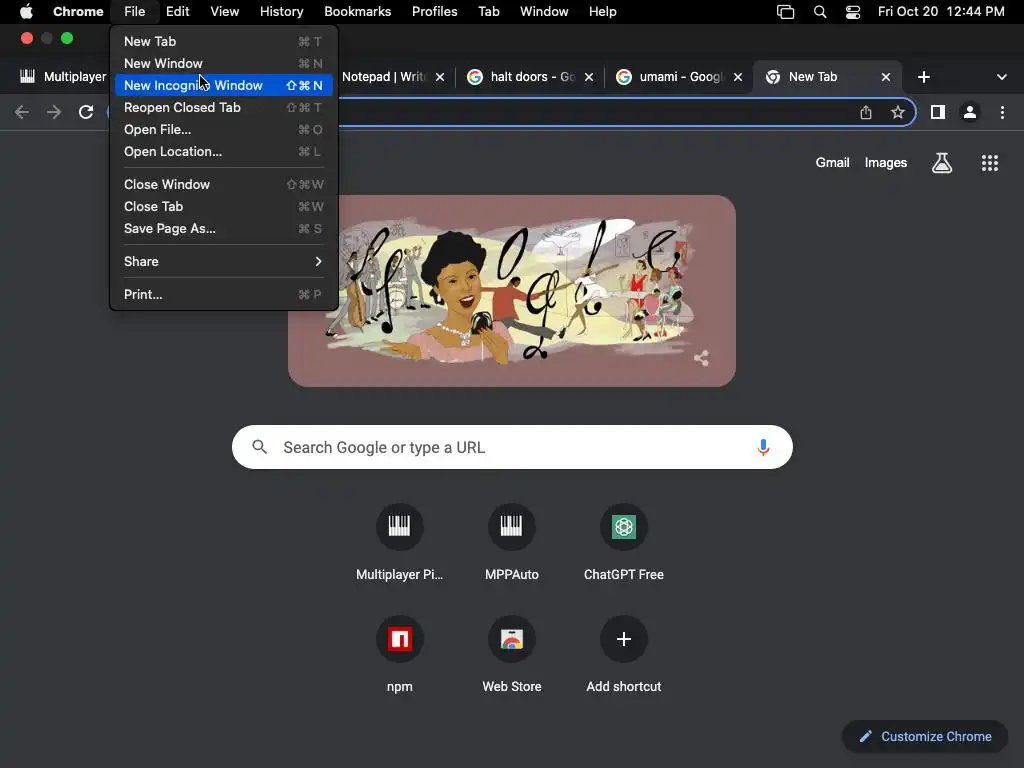The height and width of the screenshot is (768, 1024).
Task: Expand the tab search dropdown arrow
Action: 1001,77
